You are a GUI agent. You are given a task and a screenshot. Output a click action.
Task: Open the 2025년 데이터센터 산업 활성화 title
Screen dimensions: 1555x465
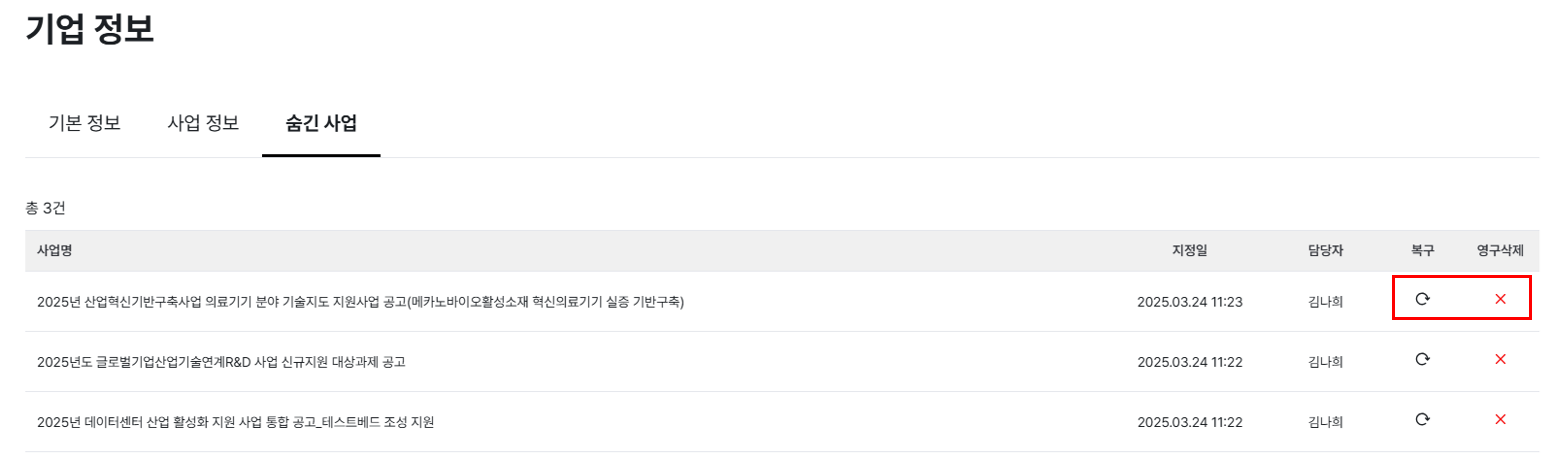click(235, 422)
